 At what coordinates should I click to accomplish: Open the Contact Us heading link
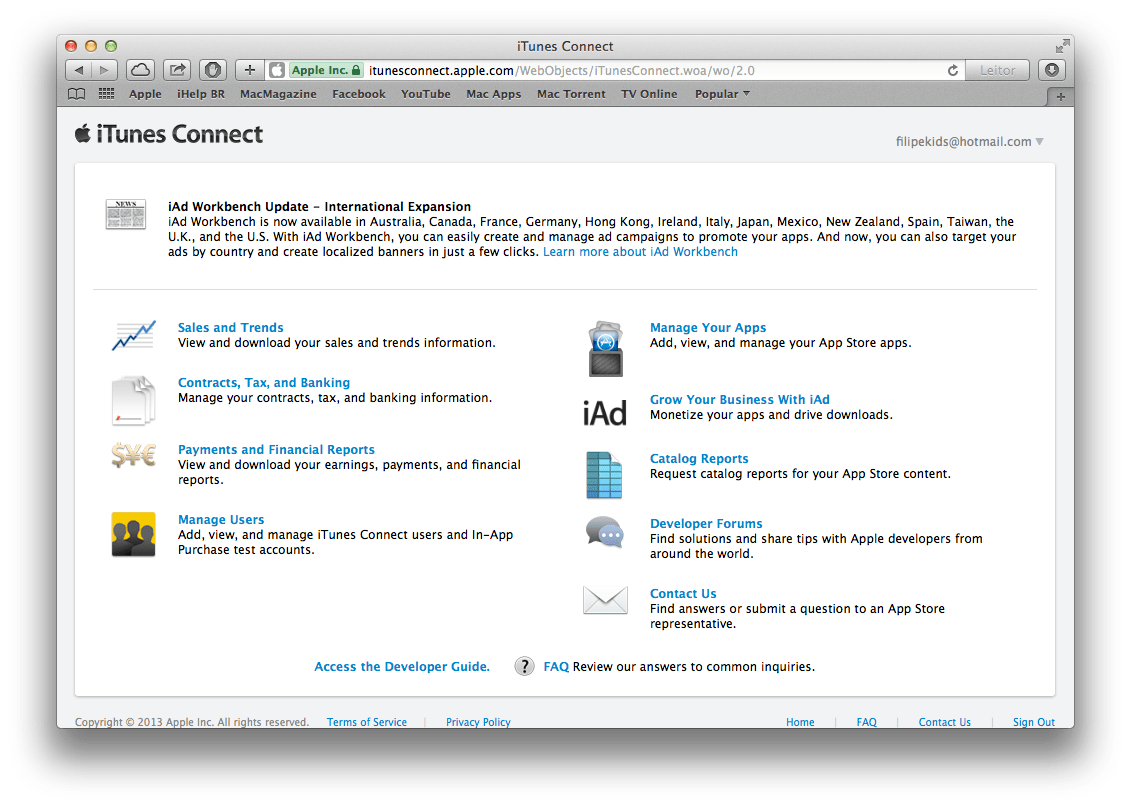683,594
